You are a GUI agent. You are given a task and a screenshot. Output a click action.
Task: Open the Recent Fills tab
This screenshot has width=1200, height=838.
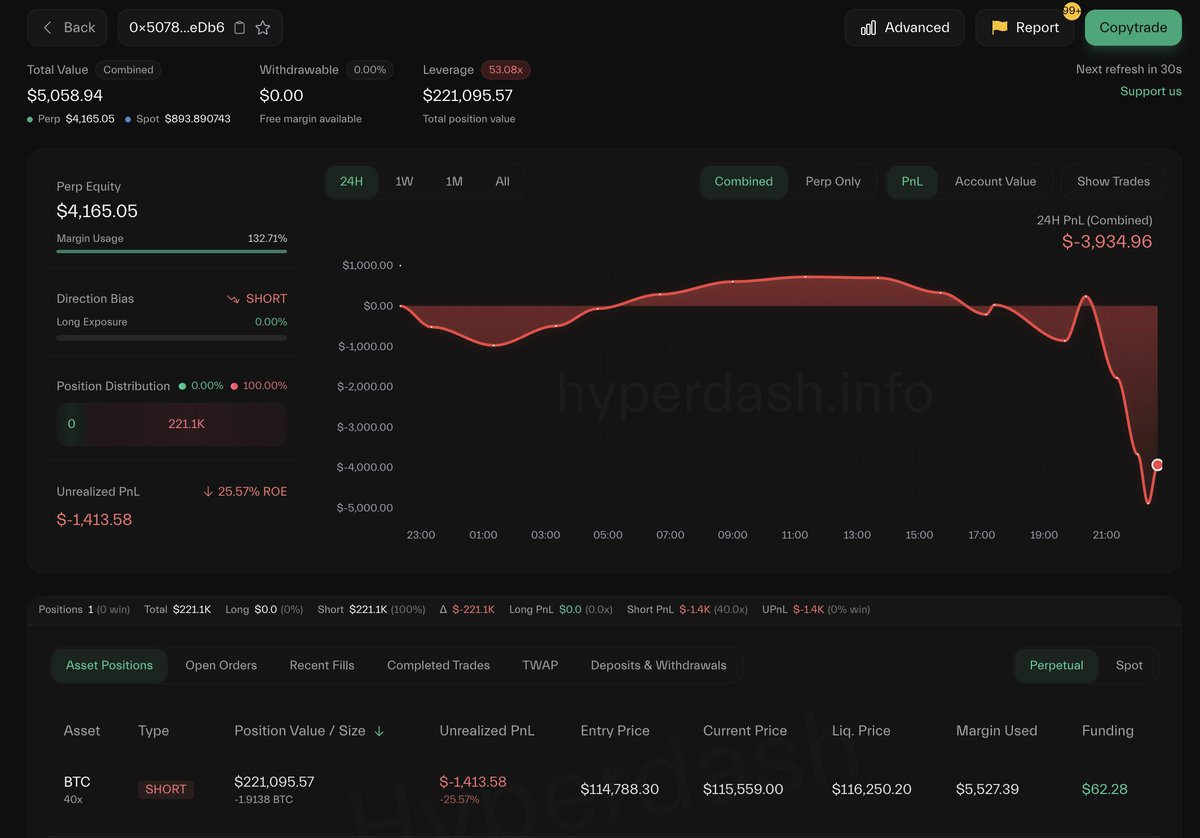tap(322, 665)
